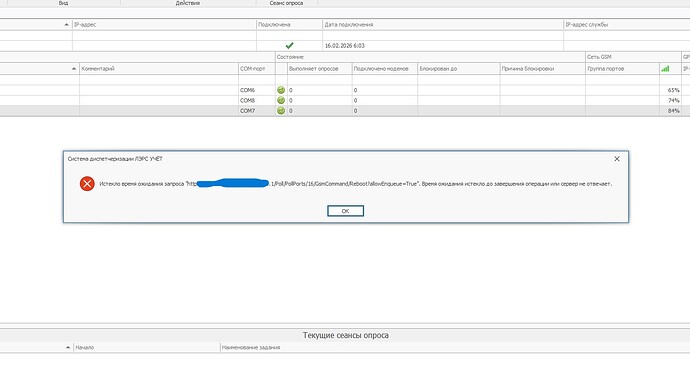Screen dimensions: 690x388
Task: Close the ЛЭРС УЧЕТ error dialog
Action: pos(617,159)
